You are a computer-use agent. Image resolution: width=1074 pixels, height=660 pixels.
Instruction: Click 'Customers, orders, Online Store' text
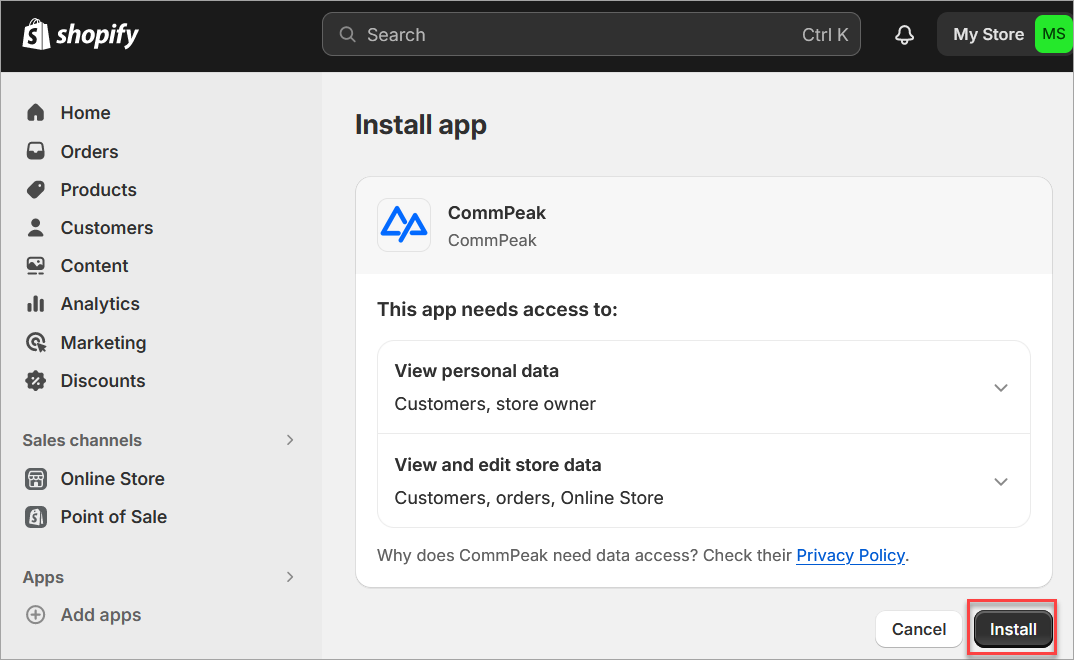529,498
